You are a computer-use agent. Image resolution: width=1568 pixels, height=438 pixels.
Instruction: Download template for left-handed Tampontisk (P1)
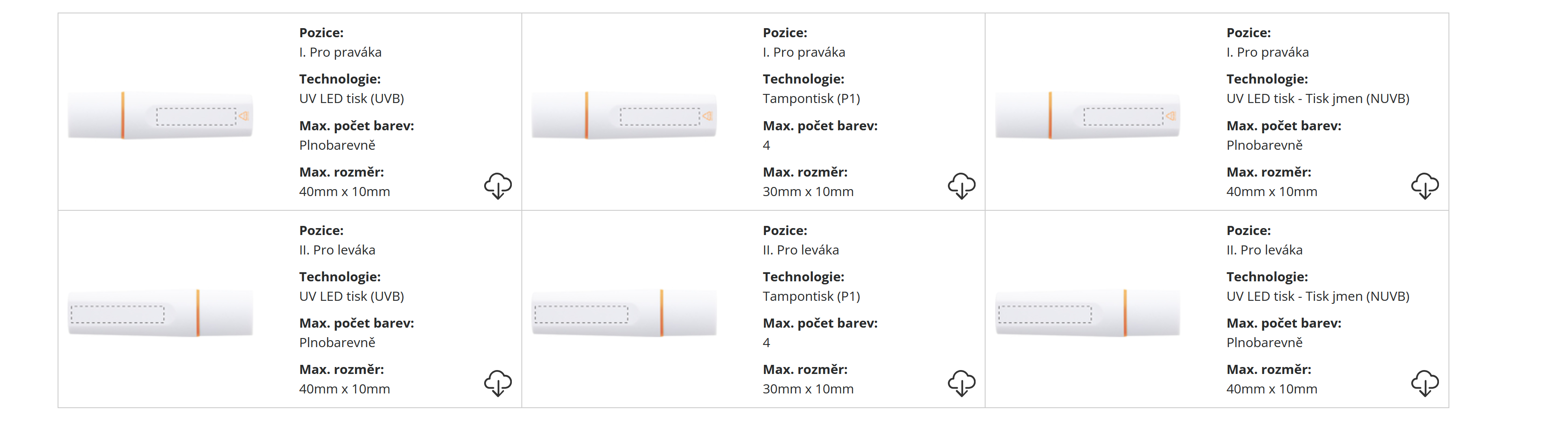click(961, 383)
